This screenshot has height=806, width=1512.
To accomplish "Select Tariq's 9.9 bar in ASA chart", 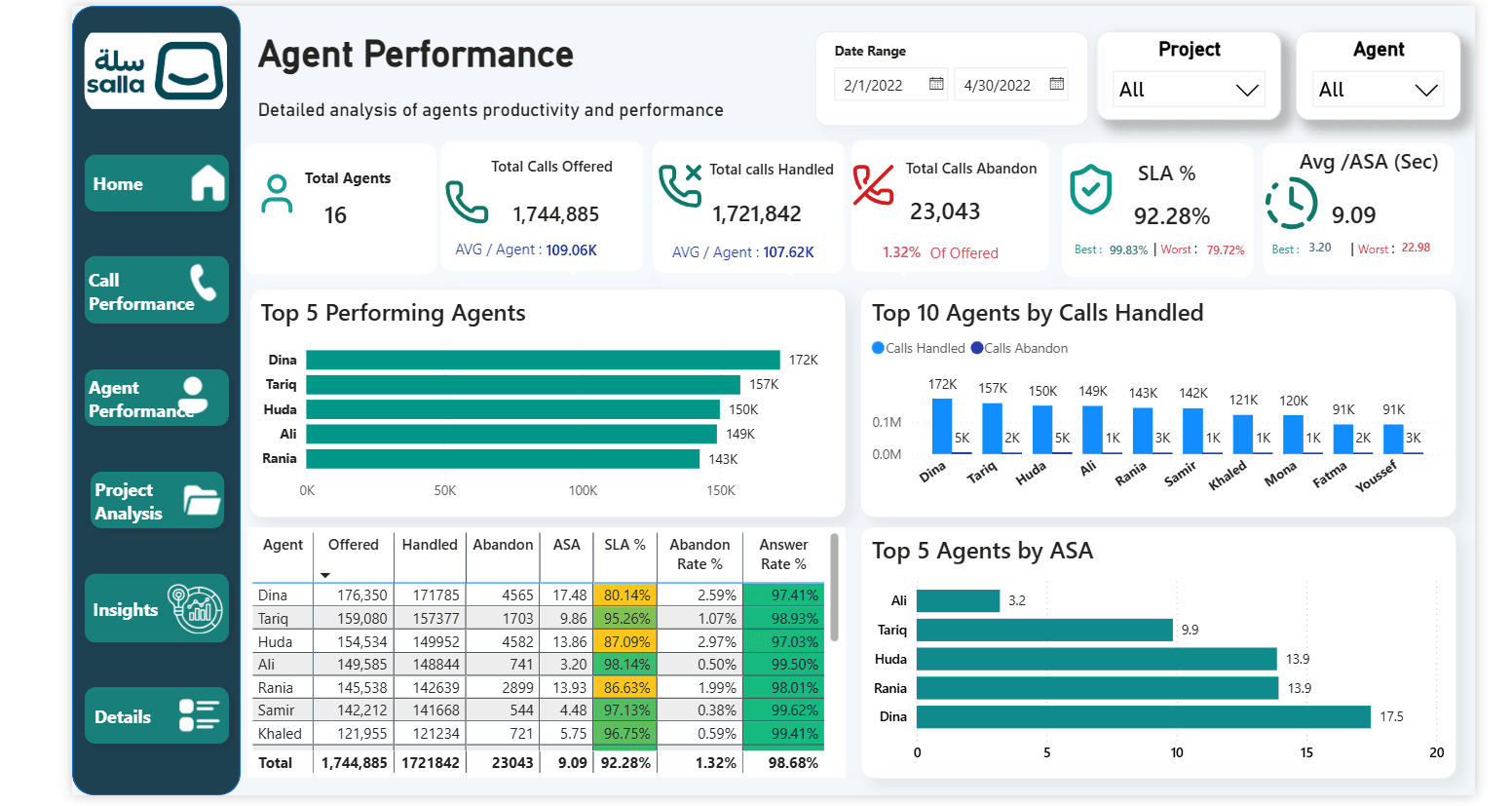I will [1044, 630].
